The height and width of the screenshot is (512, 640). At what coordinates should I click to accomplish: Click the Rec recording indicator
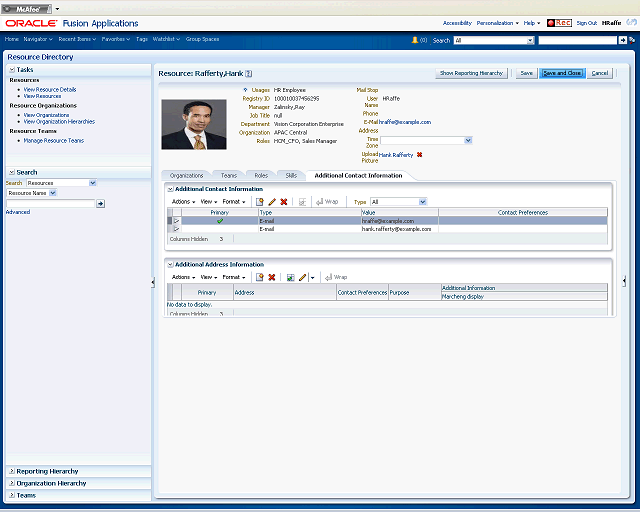[559, 23]
